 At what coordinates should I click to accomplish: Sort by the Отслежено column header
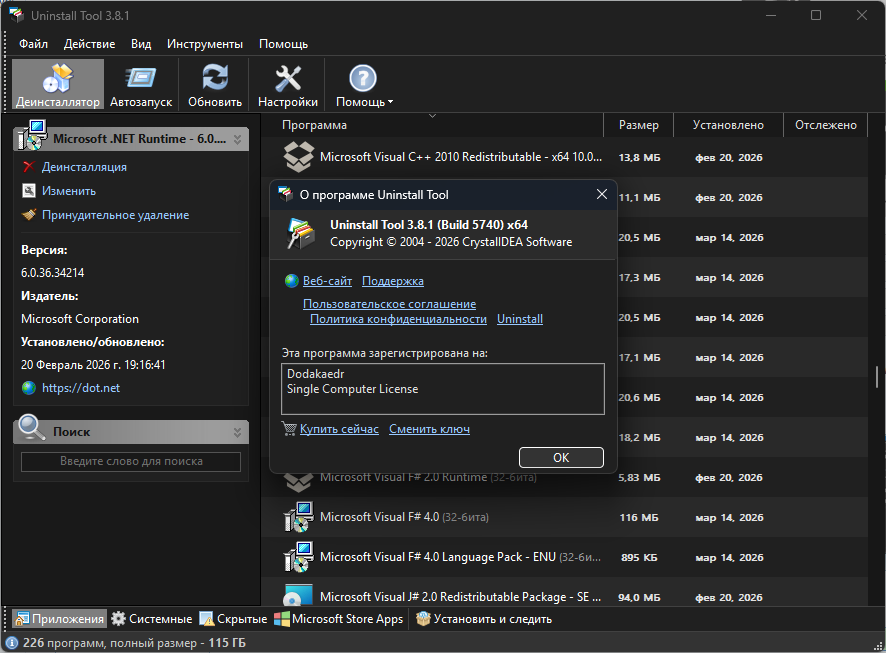tap(826, 125)
